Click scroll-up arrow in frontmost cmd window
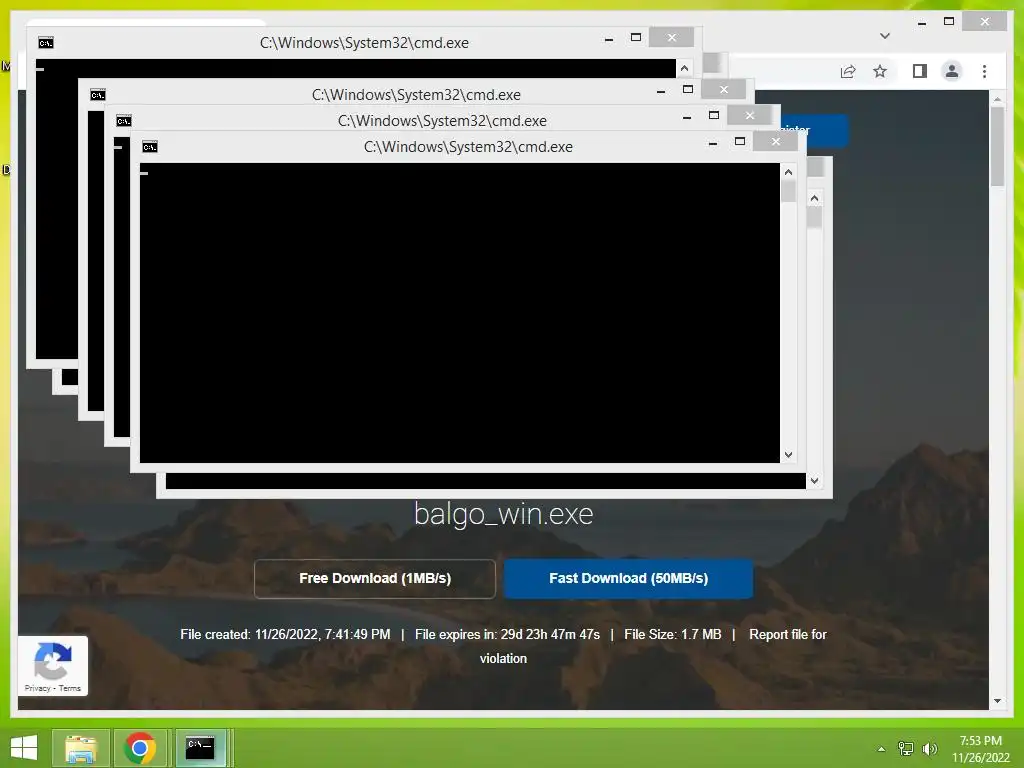 coord(788,172)
